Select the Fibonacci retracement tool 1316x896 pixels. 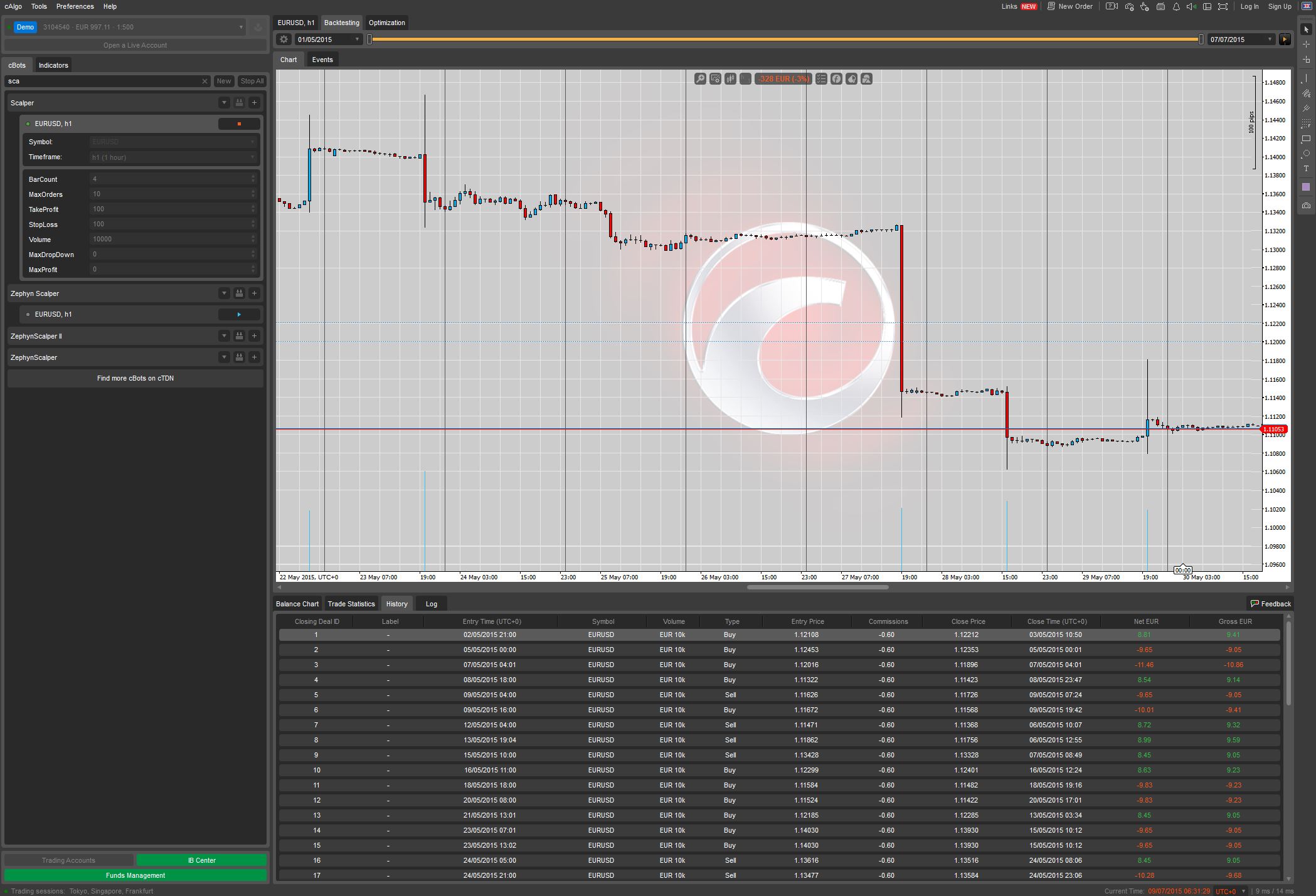pyautogui.click(x=1307, y=124)
